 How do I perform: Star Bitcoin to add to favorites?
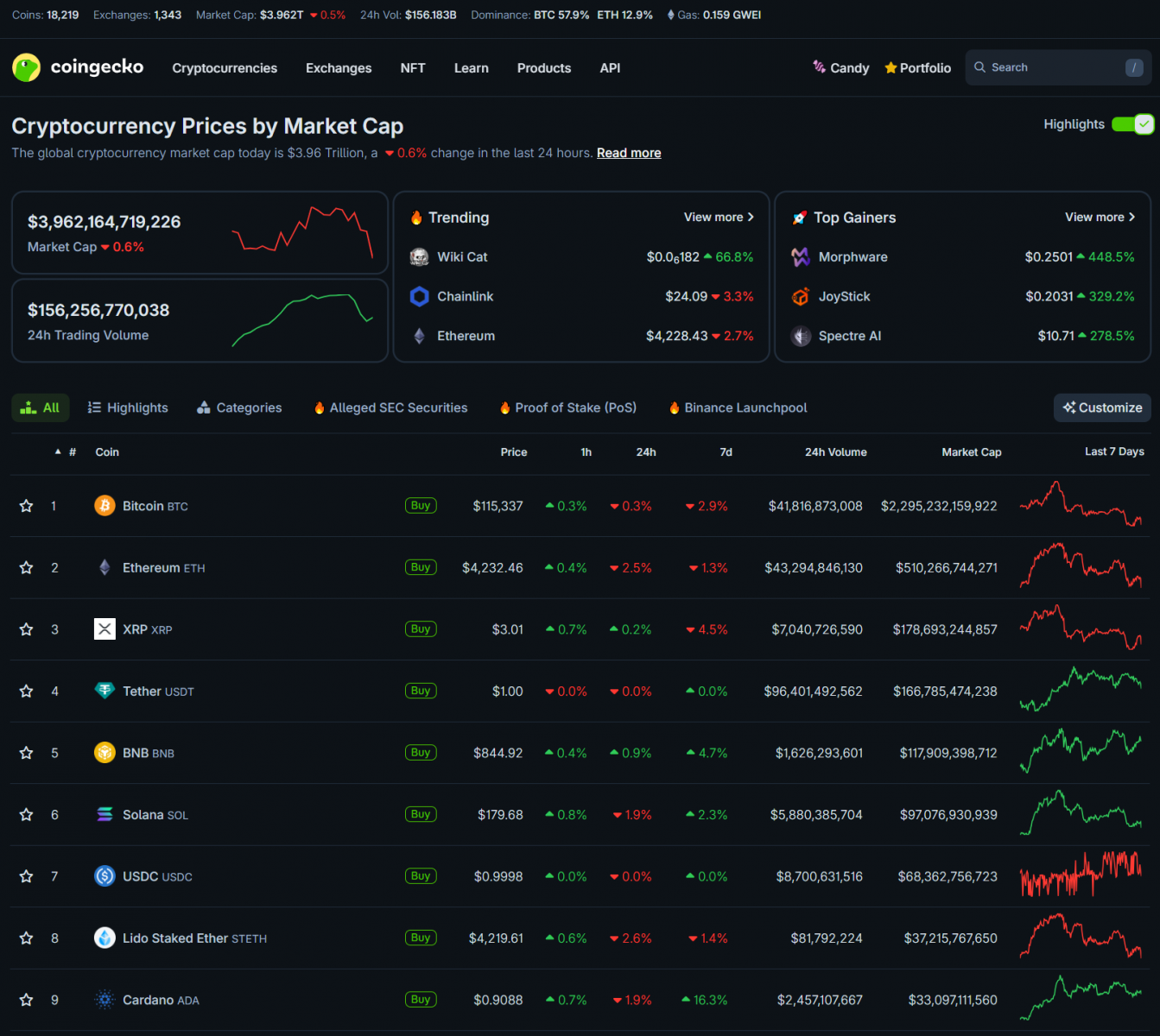click(27, 506)
